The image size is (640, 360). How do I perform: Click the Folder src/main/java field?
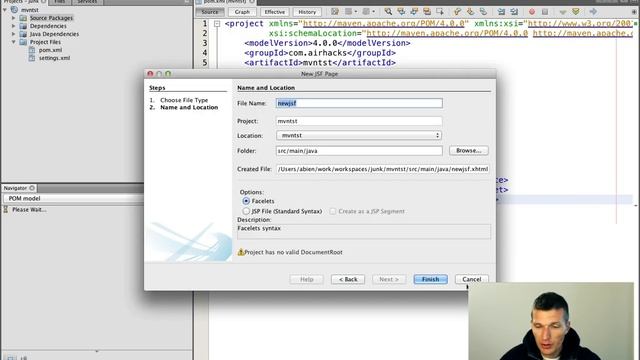359,151
